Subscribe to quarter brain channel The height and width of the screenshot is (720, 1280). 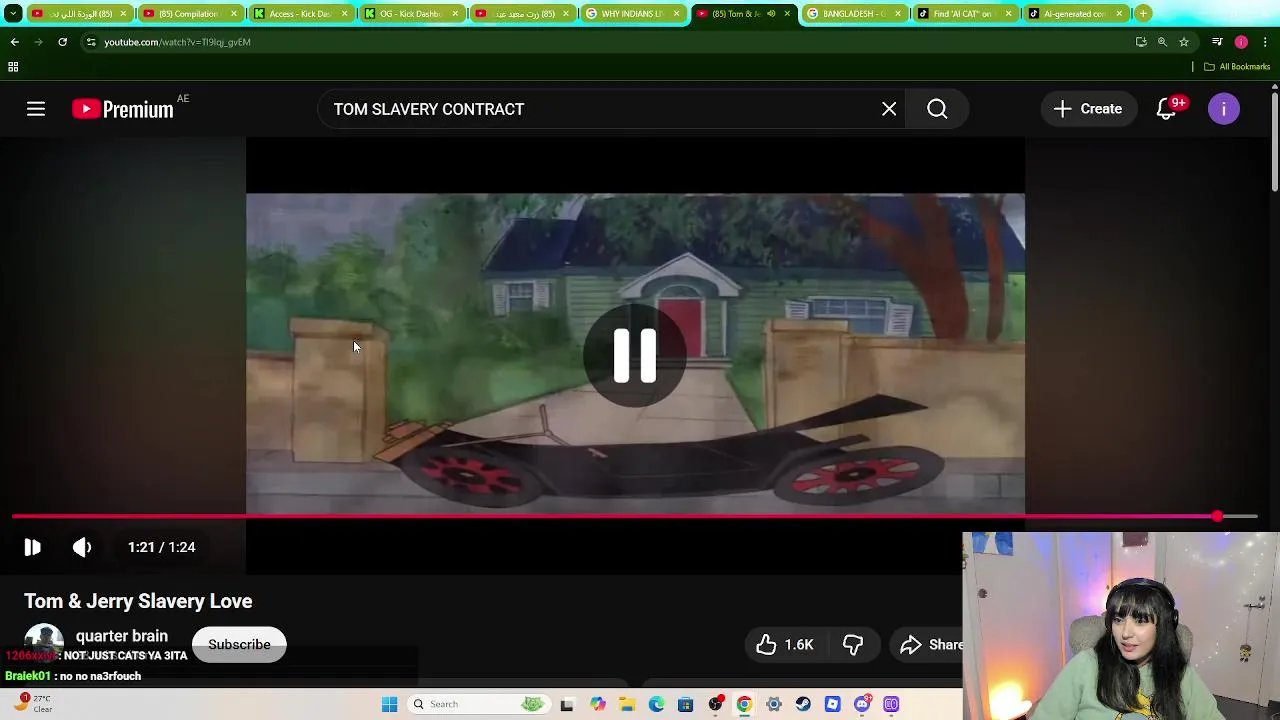239,645
